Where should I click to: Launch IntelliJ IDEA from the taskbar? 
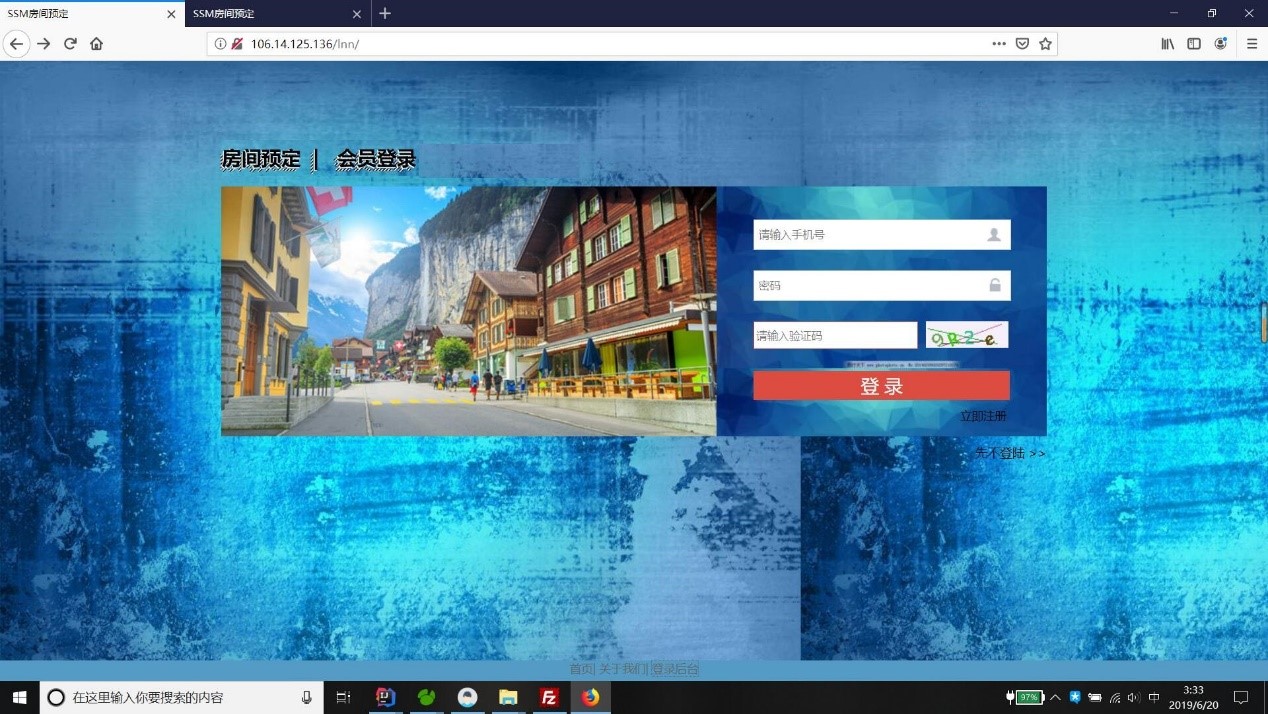click(386, 697)
